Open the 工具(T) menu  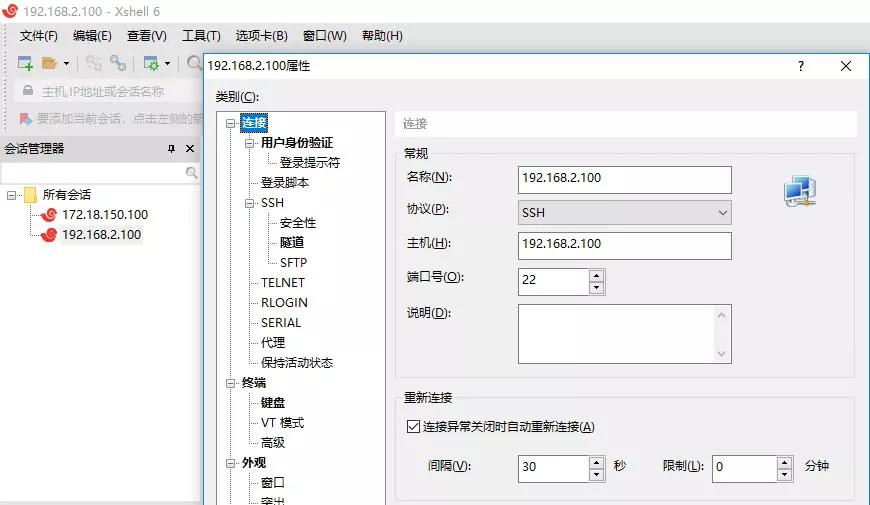point(201,36)
